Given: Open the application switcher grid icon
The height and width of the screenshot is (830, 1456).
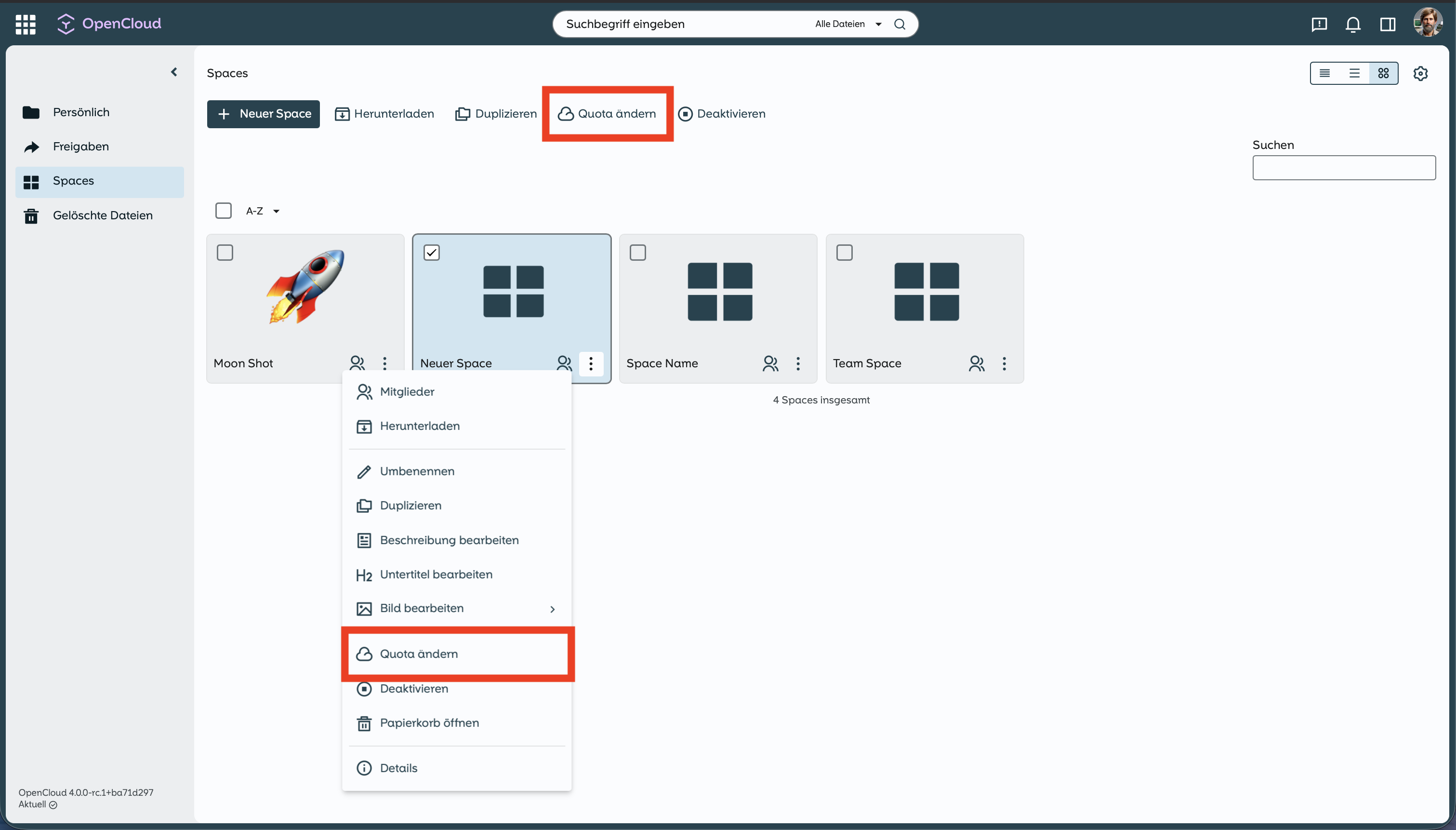Looking at the screenshot, I should point(25,24).
